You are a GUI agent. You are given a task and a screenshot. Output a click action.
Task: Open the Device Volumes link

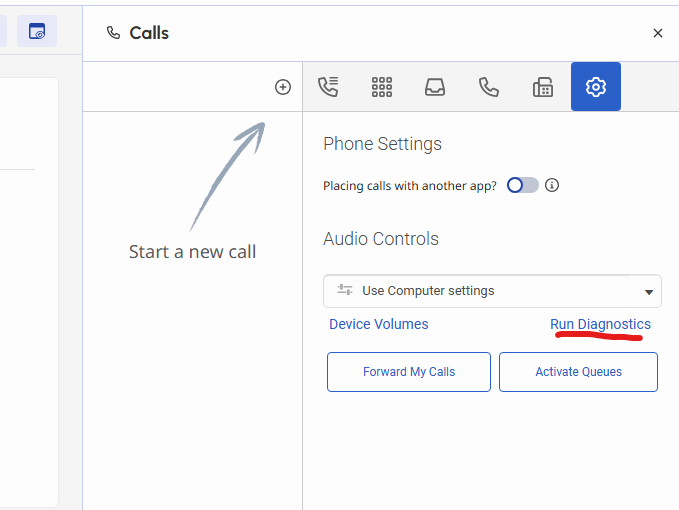tap(379, 324)
